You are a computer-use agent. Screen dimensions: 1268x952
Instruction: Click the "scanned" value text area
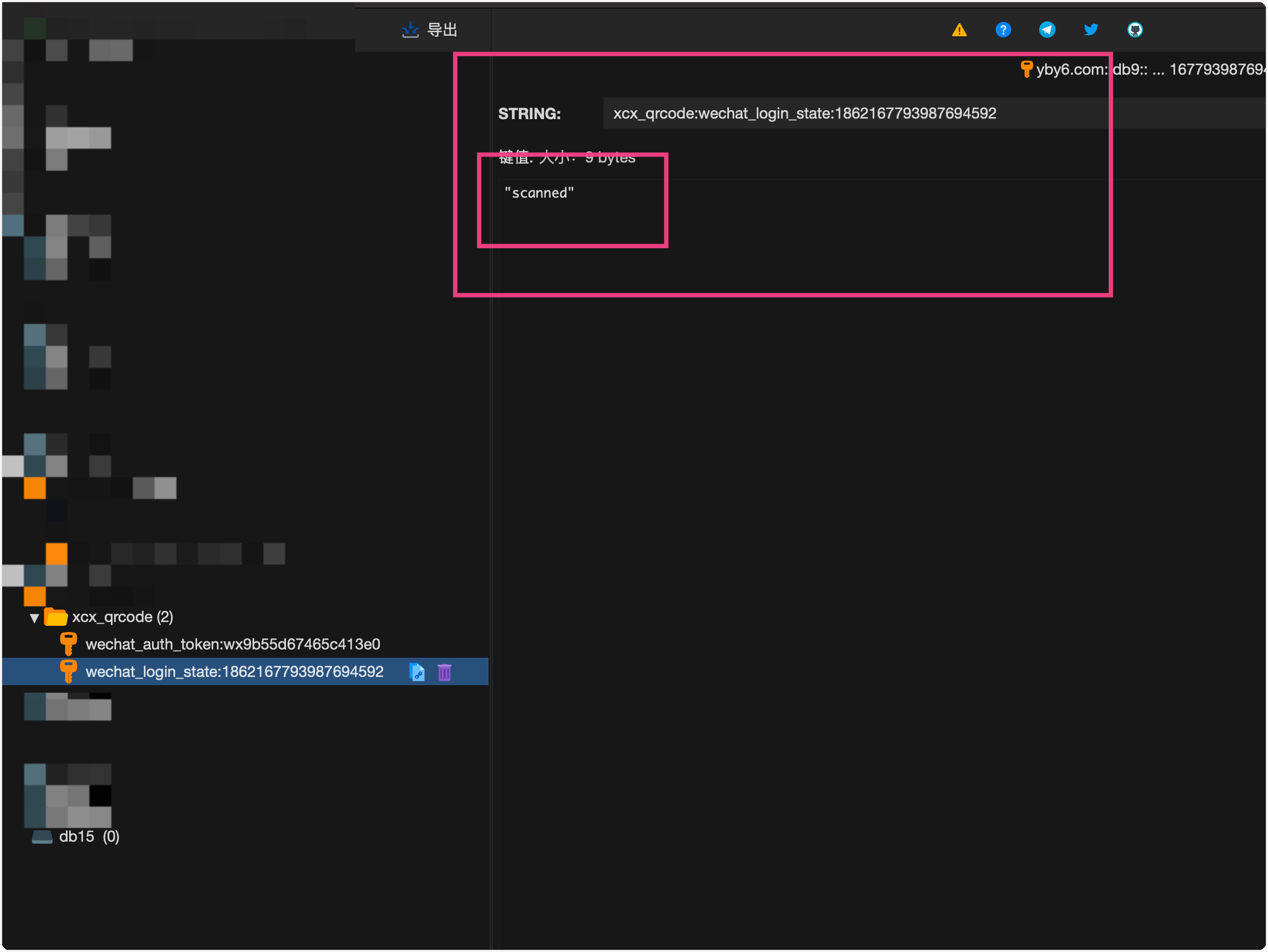pos(539,193)
